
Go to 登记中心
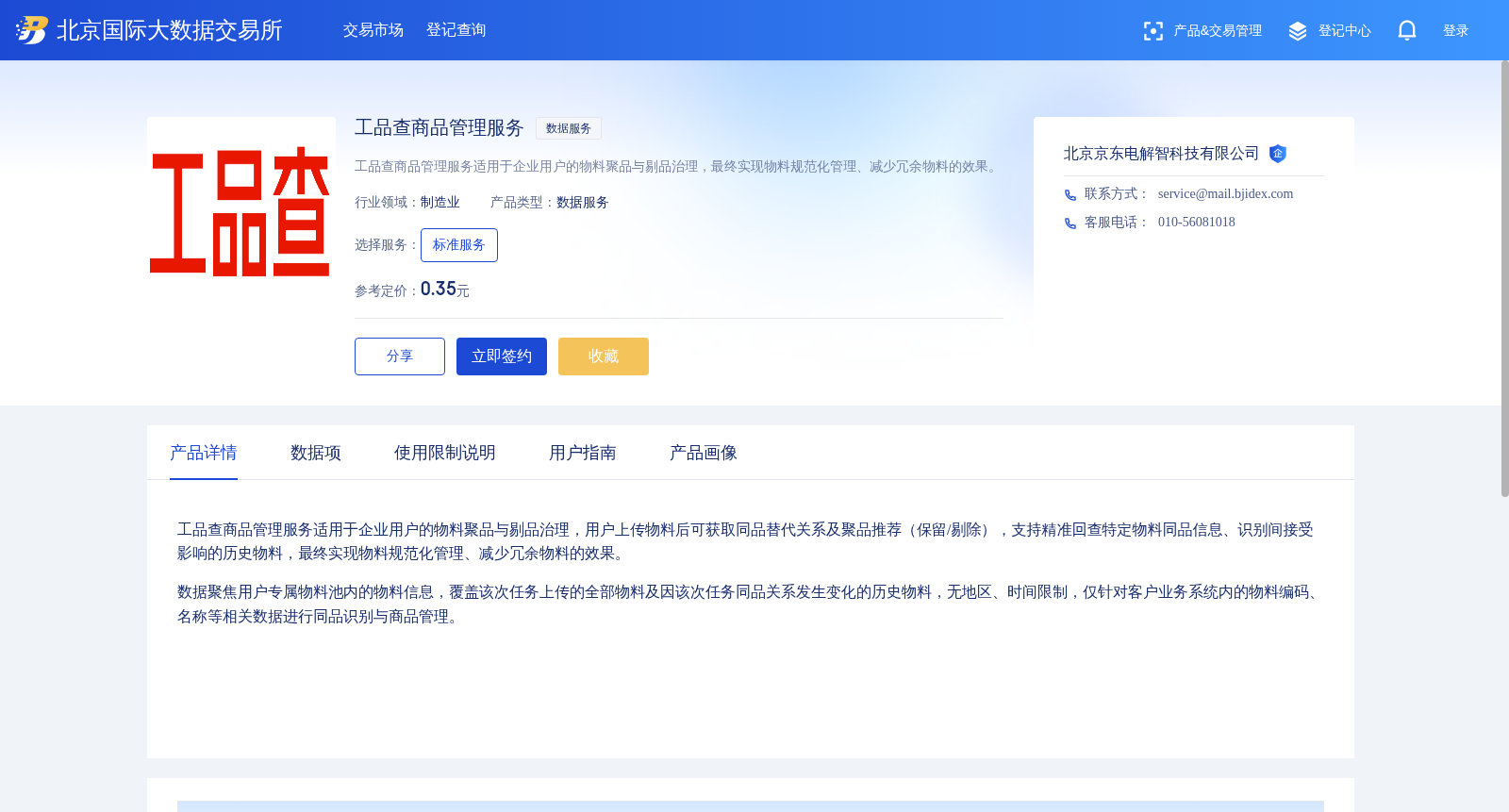click(x=1345, y=31)
